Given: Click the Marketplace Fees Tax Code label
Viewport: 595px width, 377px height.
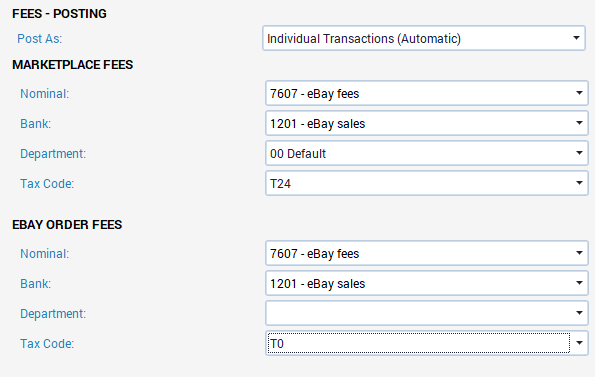Looking at the screenshot, I should (47, 184).
